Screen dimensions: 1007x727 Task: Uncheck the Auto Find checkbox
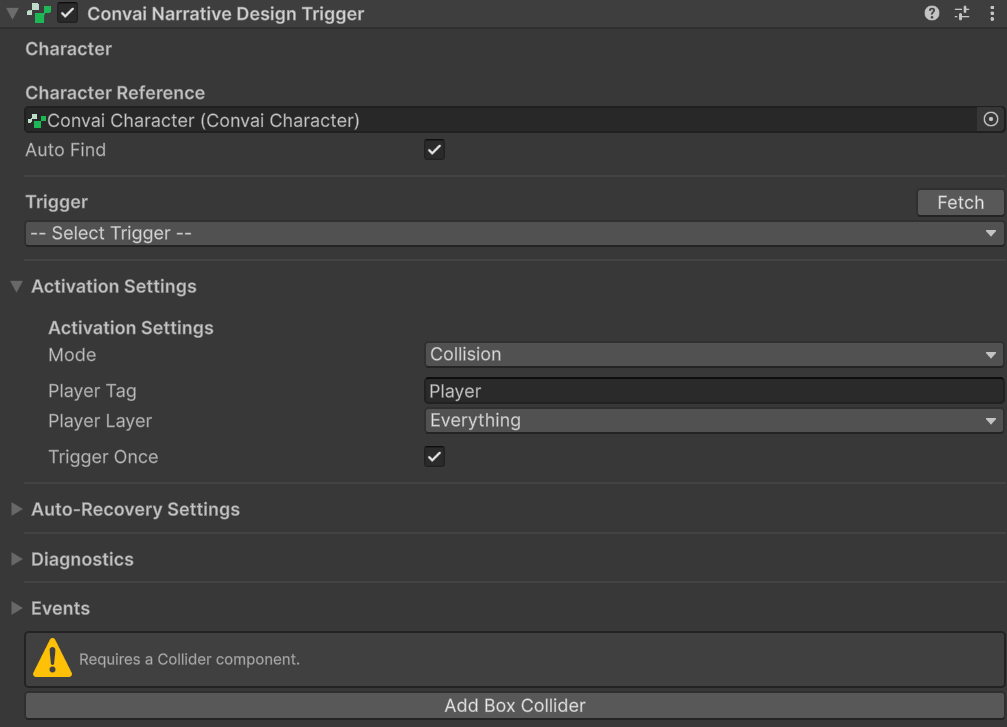pyautogui.click(x=435, y=150)
